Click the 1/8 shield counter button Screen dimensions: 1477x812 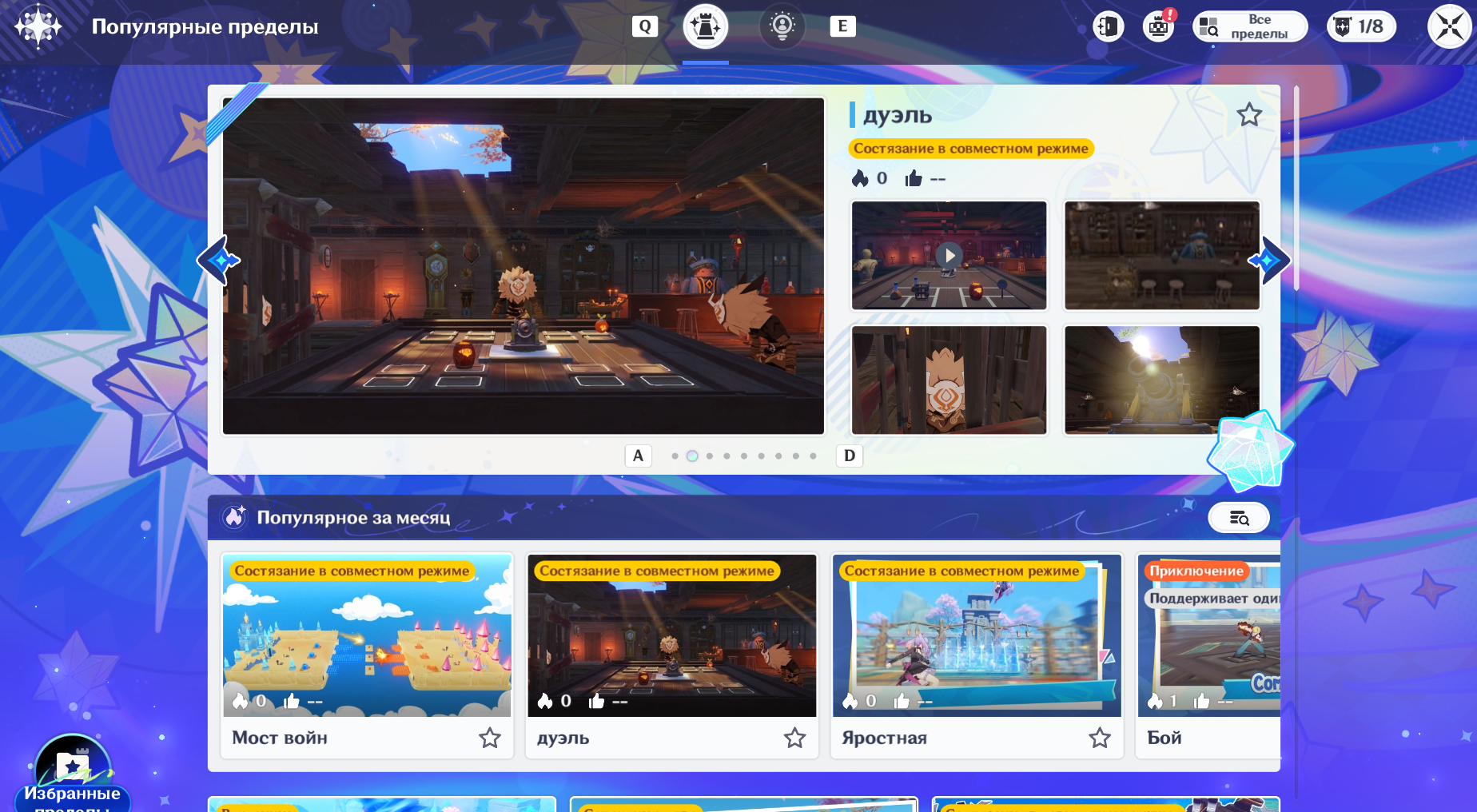coord(1361,26)
